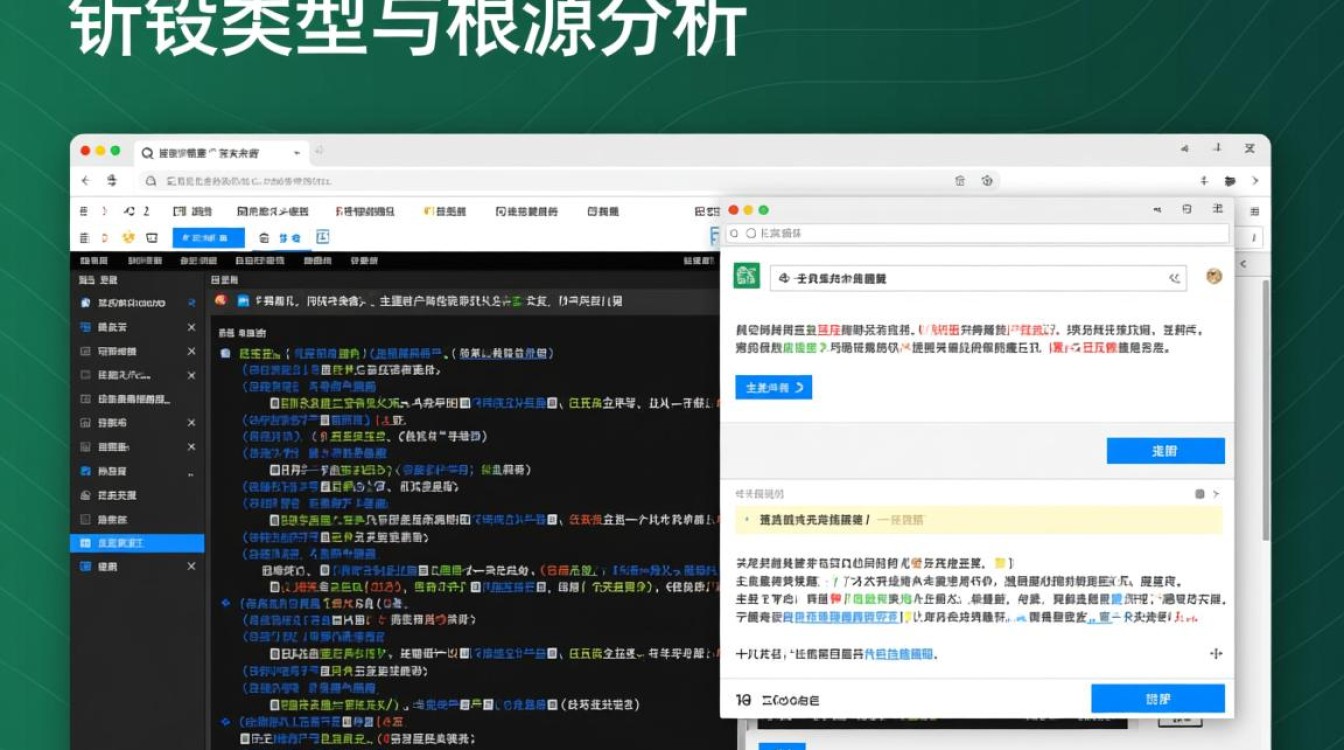Focus the search field atop the popup window
The width and height of the screenshot is (1344, 750).
point(976,233)
